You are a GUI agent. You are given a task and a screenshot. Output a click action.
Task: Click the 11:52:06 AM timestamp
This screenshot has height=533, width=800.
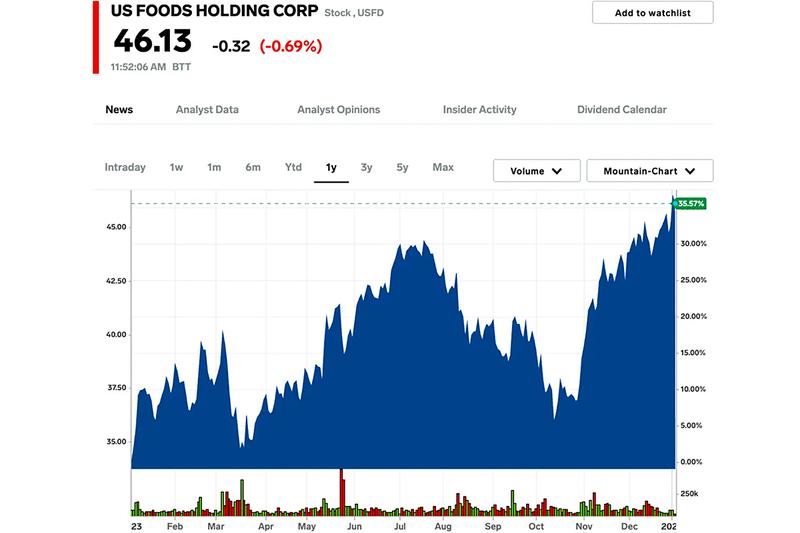[x=138, y=67]
